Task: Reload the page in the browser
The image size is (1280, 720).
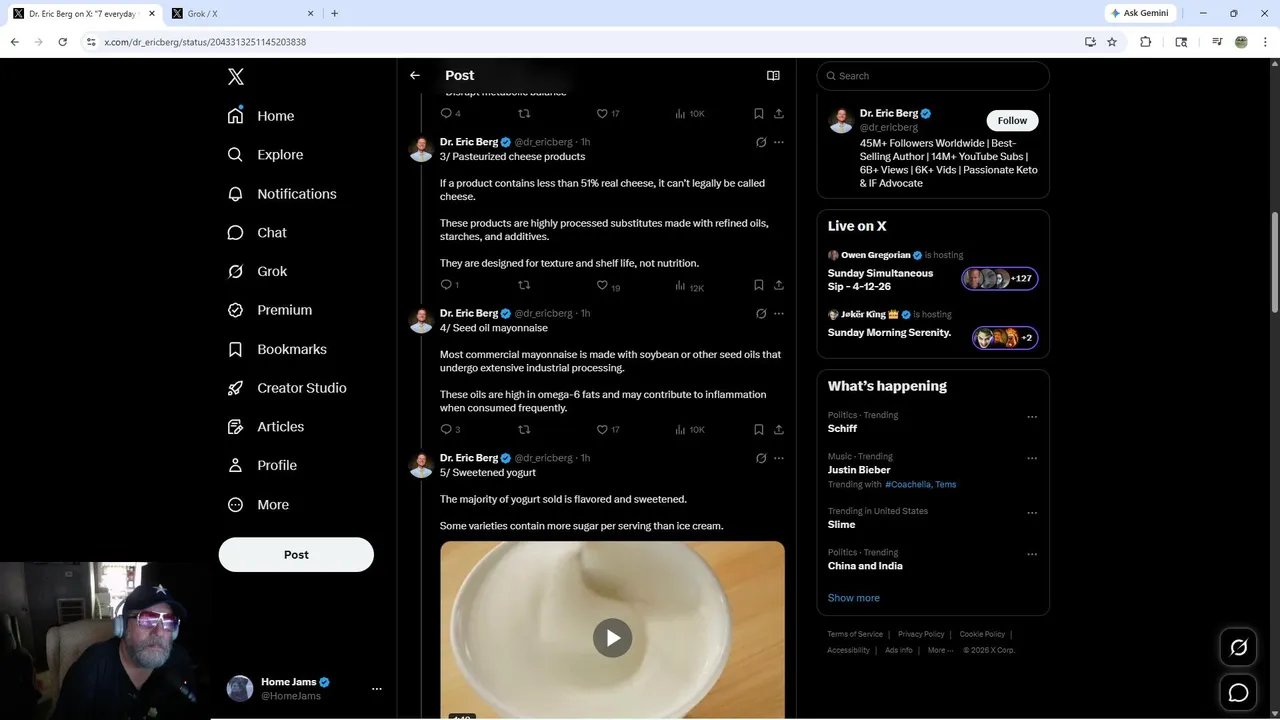Action: pos(62,42)
